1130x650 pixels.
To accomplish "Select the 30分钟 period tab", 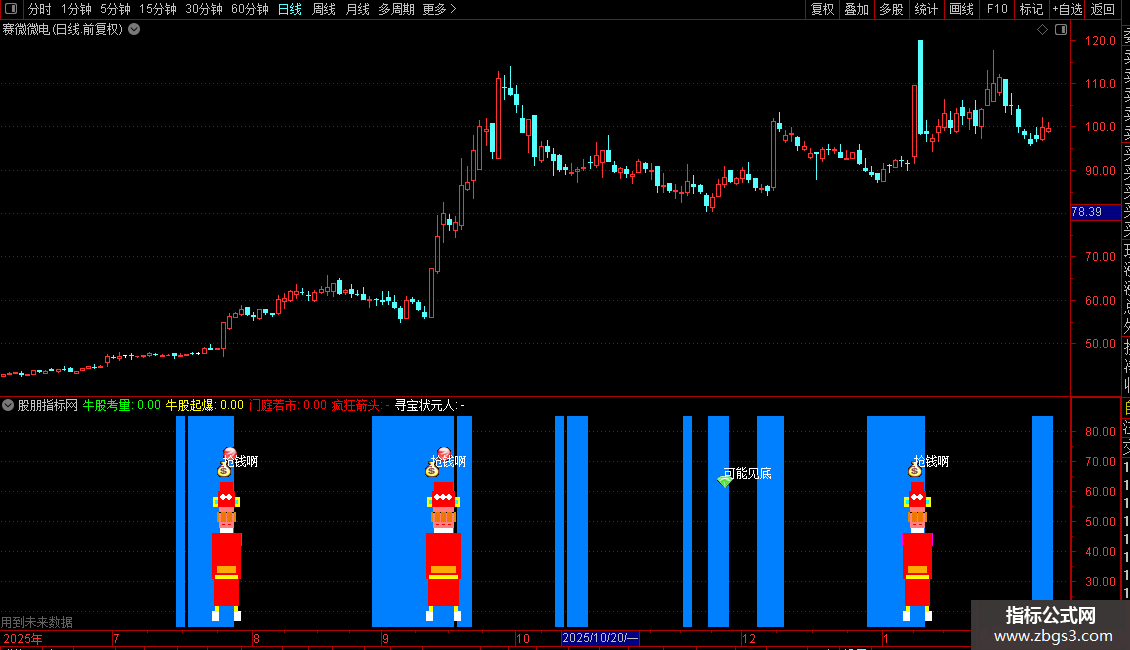I will click(203, 9).
